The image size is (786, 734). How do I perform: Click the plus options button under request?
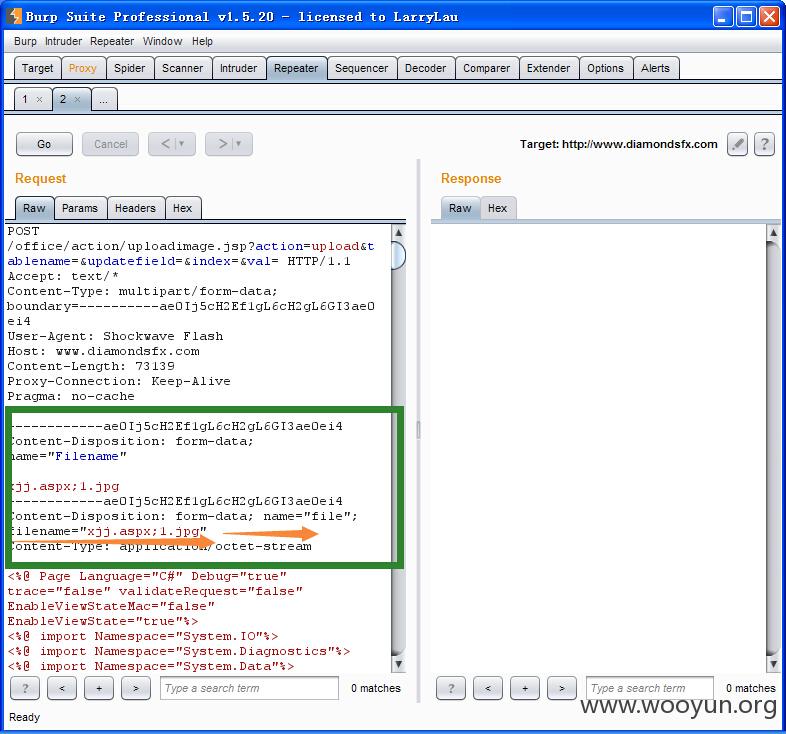(x=99, y=688)
